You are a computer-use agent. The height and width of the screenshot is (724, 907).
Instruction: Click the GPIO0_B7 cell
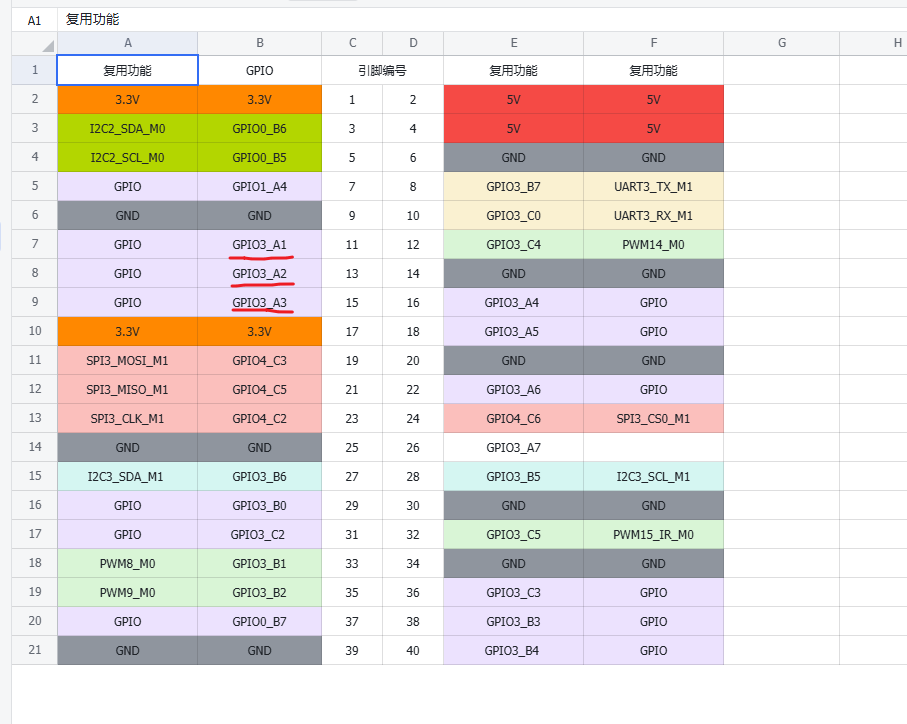tap(259, 621)
